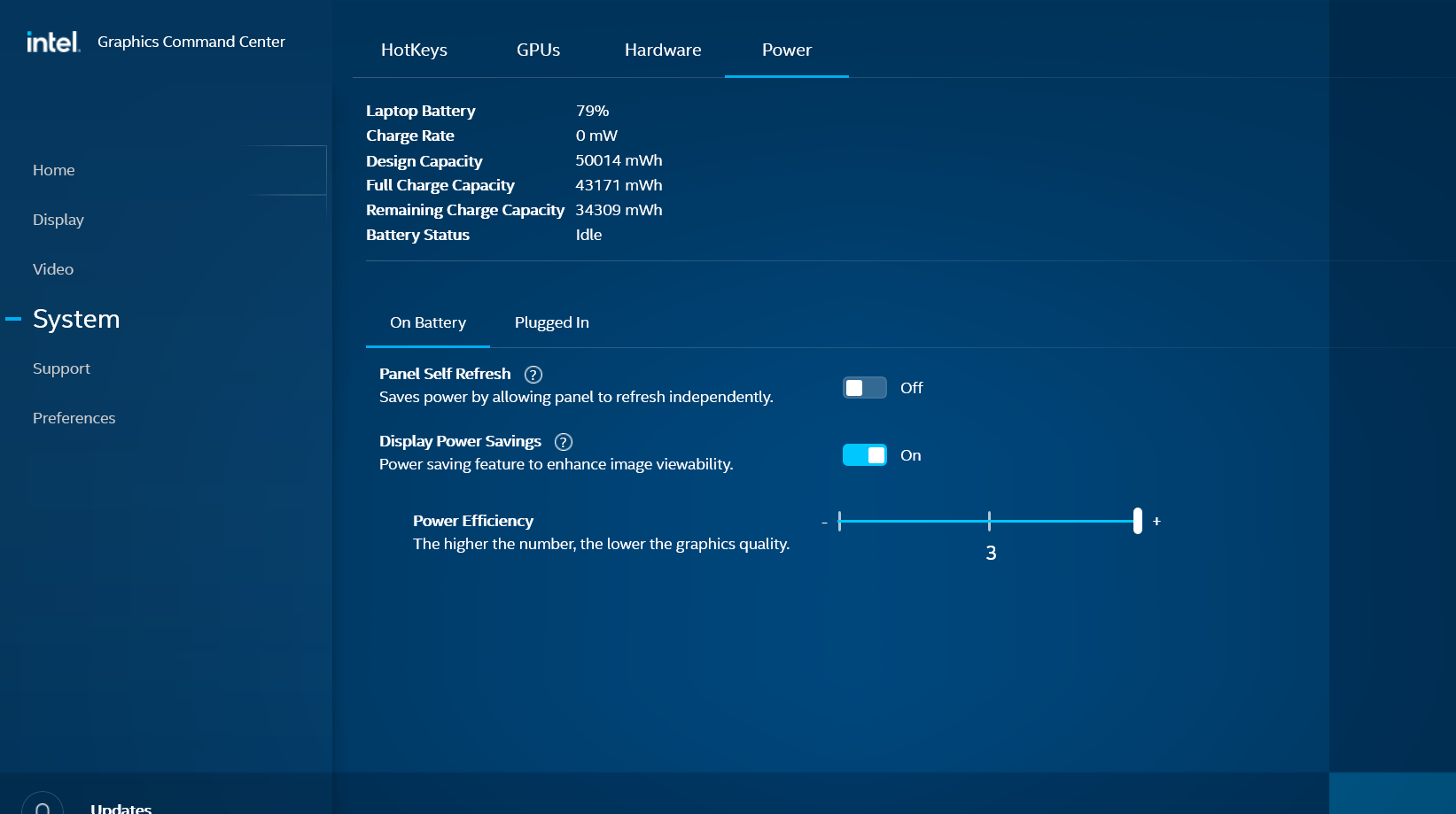Open Preferences
1456x814 pixels.
[x=74, y=417]
